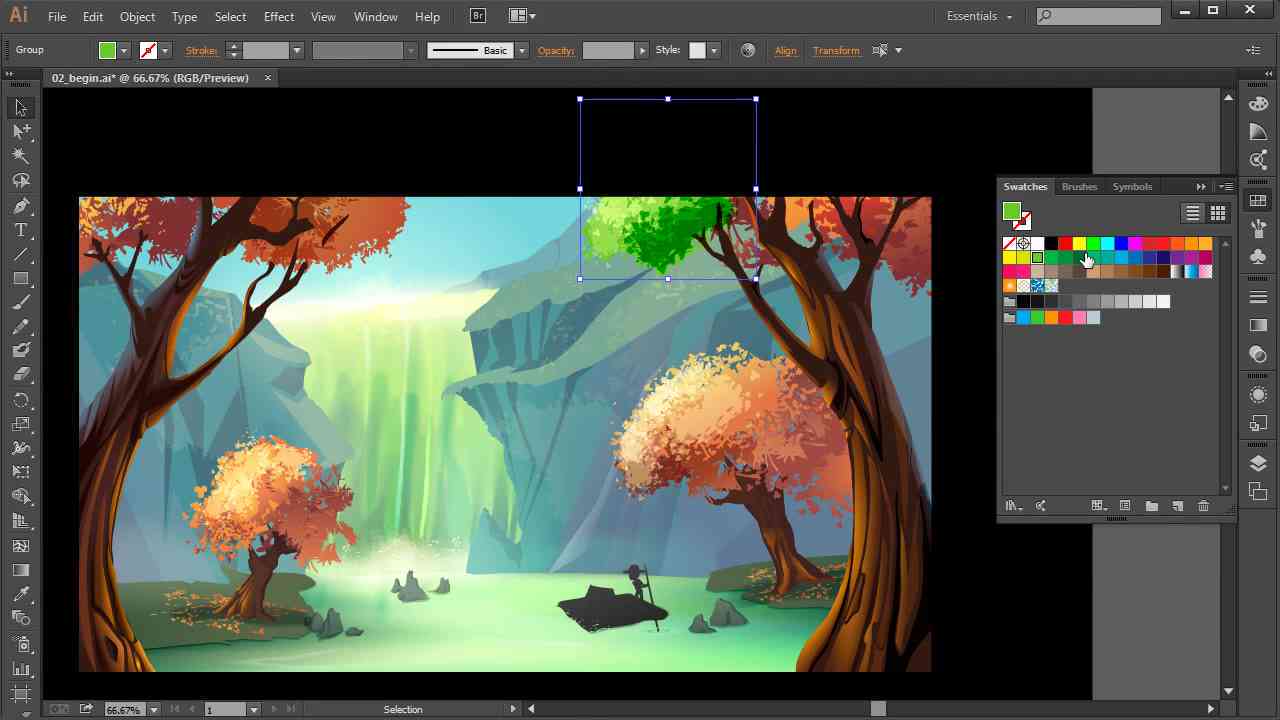Open the zoom level dropdown in status bar

click(154, 709)
